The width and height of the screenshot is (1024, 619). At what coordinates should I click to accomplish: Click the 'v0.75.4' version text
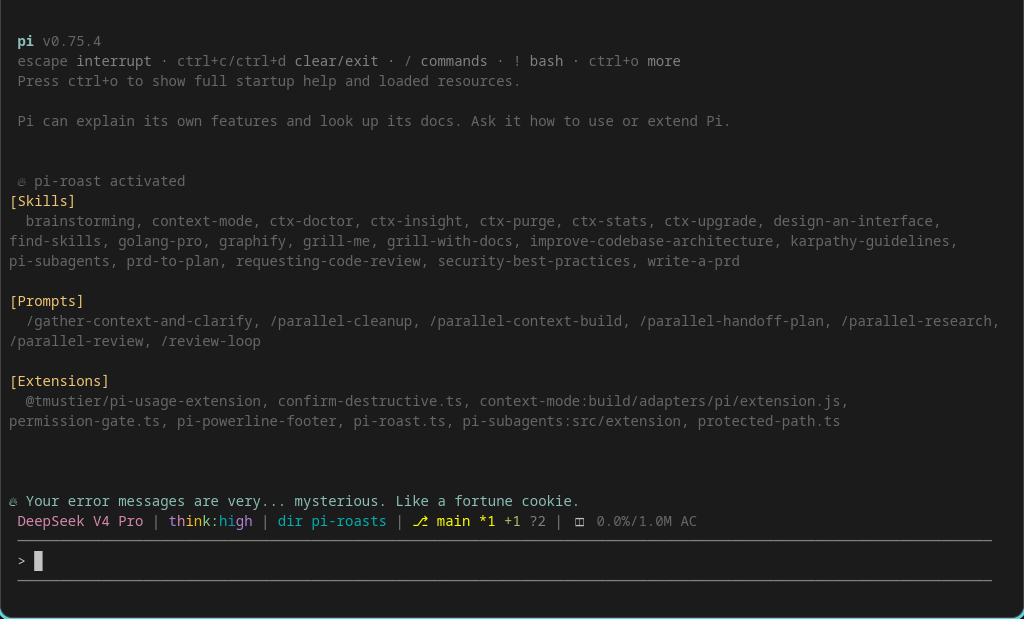point(72,42)
